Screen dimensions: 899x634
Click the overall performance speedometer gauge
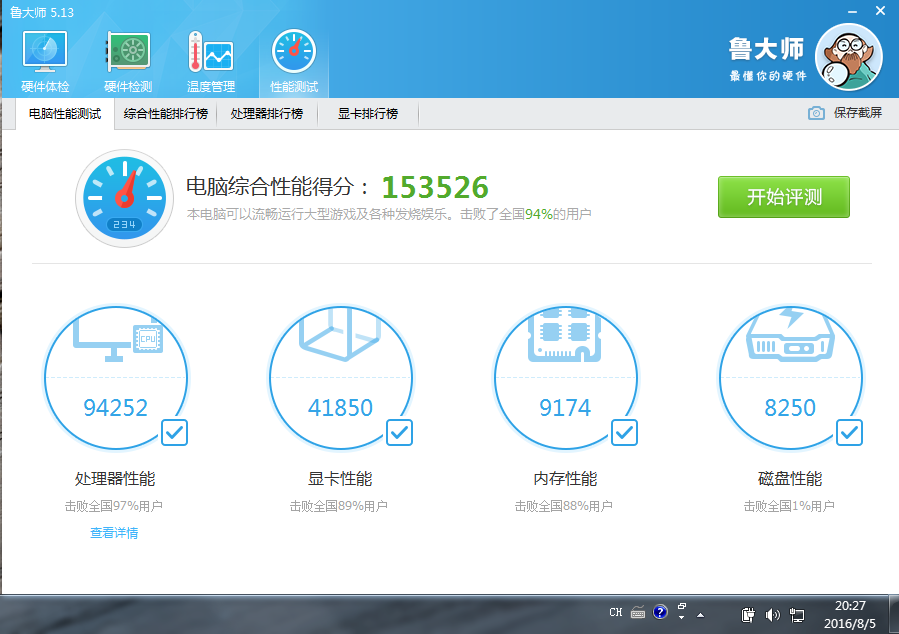(124, 198)
